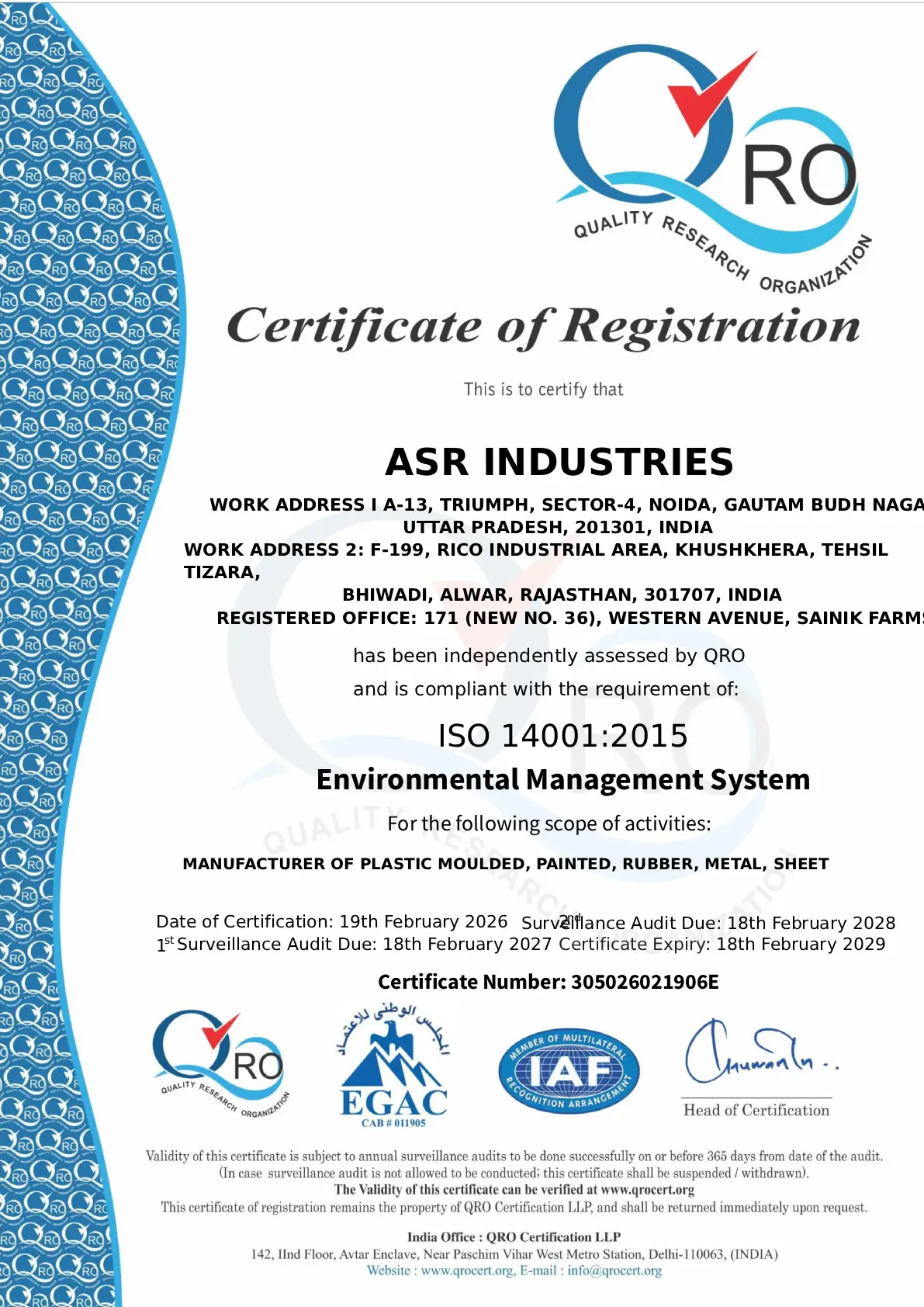Select the ASR INDUSTRIES company name

point(559,462)
